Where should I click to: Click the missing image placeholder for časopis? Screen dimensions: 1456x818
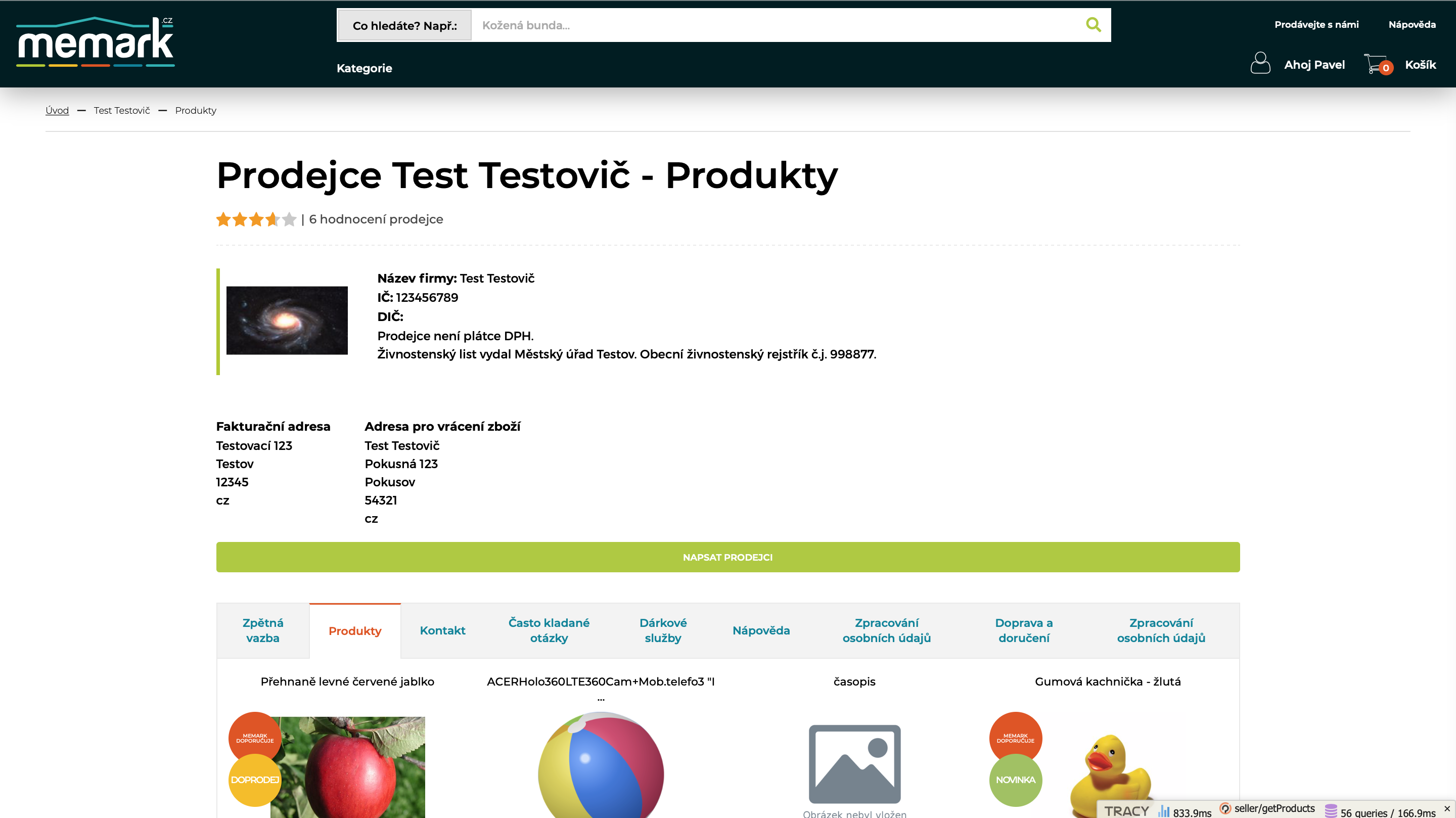854,764
